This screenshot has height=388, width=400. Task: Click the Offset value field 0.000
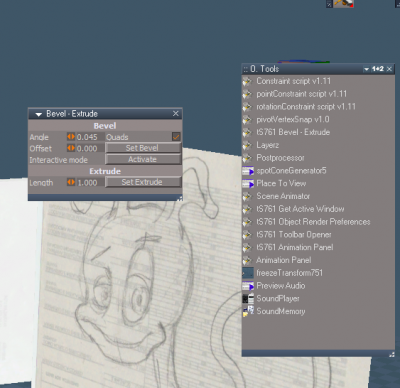(90, 148)
